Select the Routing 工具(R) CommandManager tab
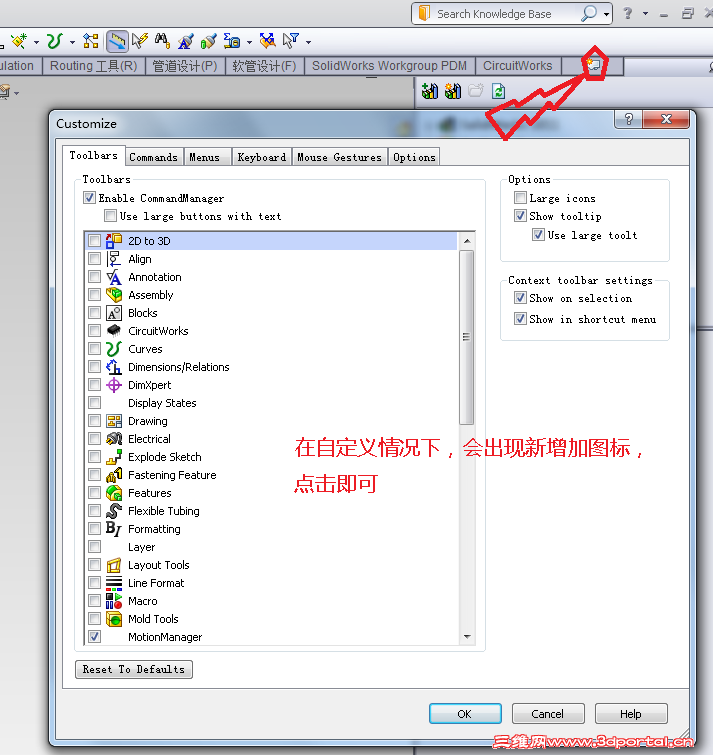The height and width of the screenshot is (755, 713). 94,66
